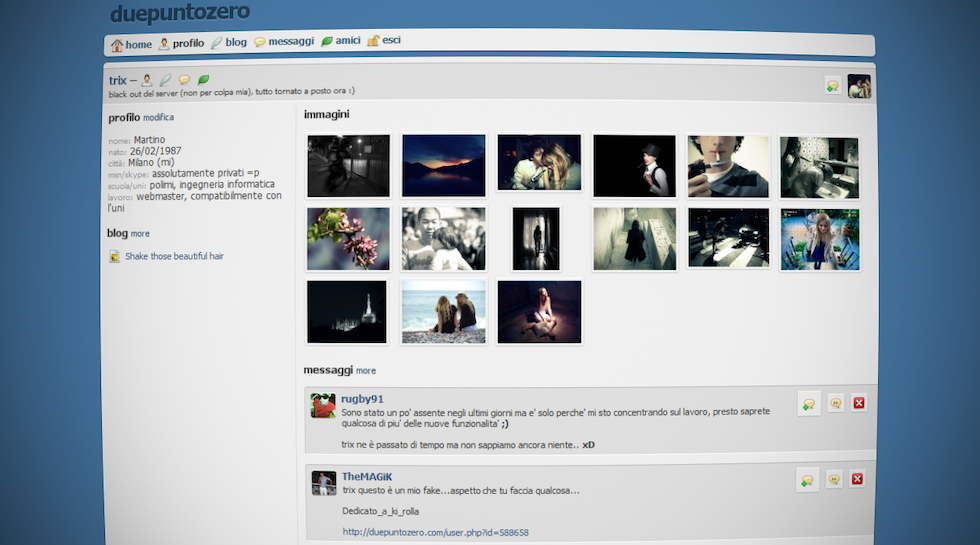
Task: Click add-message icon in trix header bar
Action: pyautogui.click(x=832, y=87)
